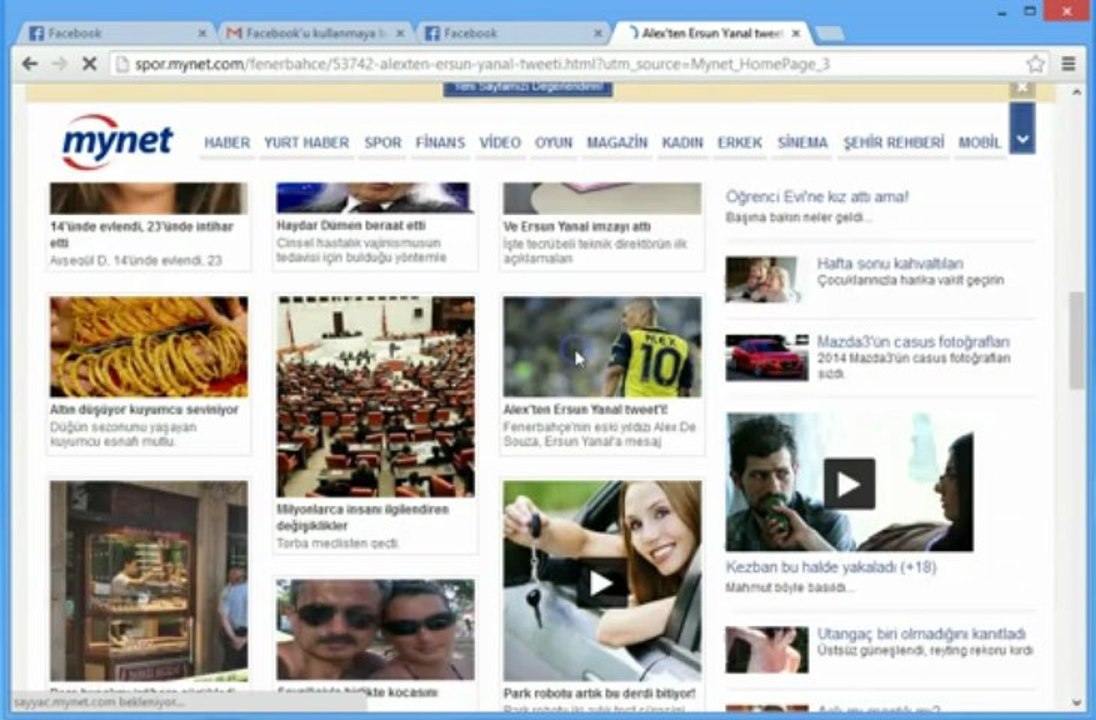Open Park robotu artık bu derdi bitiyor

coord(599,693)
